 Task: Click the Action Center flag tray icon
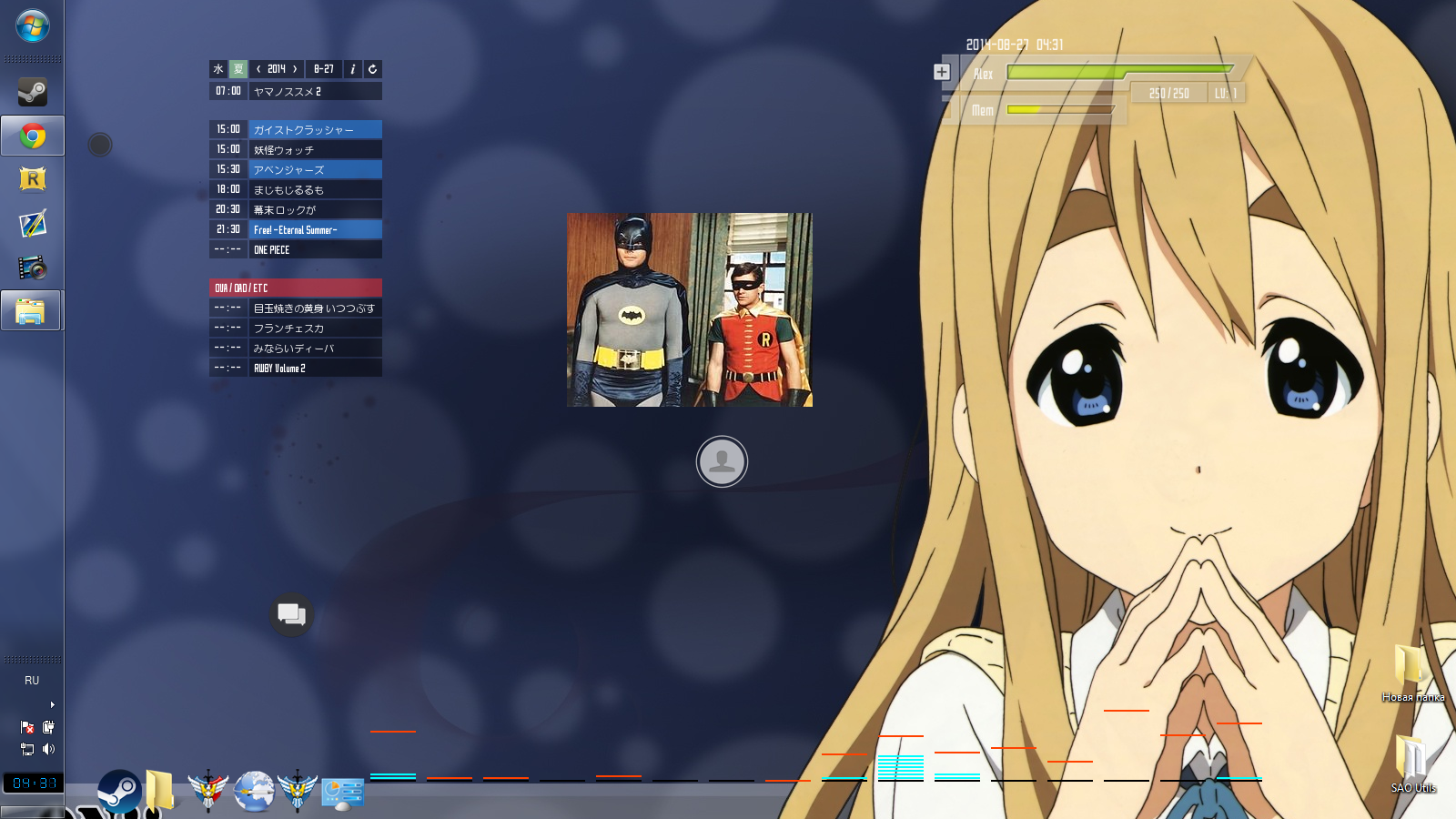[x=27, y=727]
